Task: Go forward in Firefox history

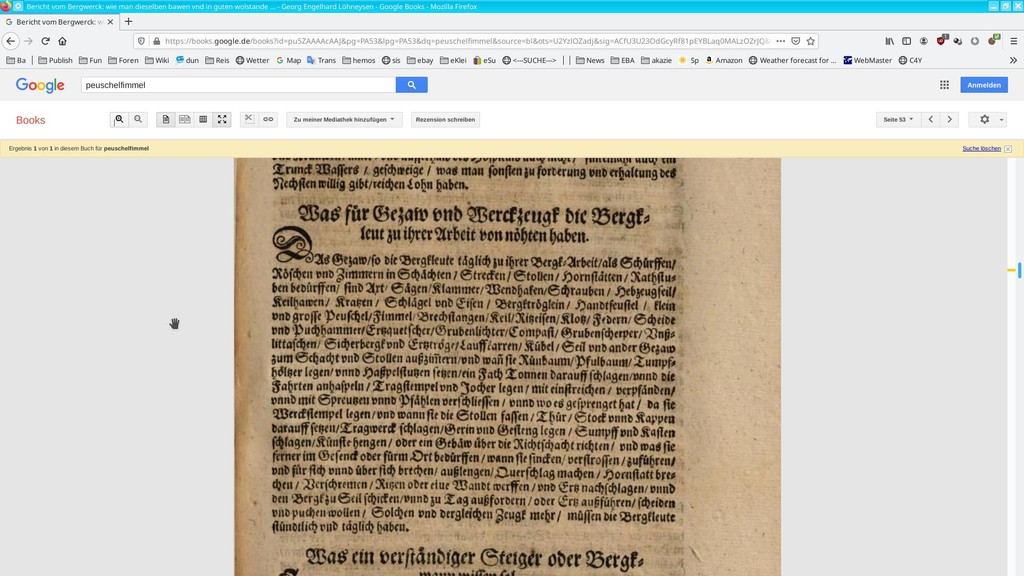Action: [x=28, y=41]
